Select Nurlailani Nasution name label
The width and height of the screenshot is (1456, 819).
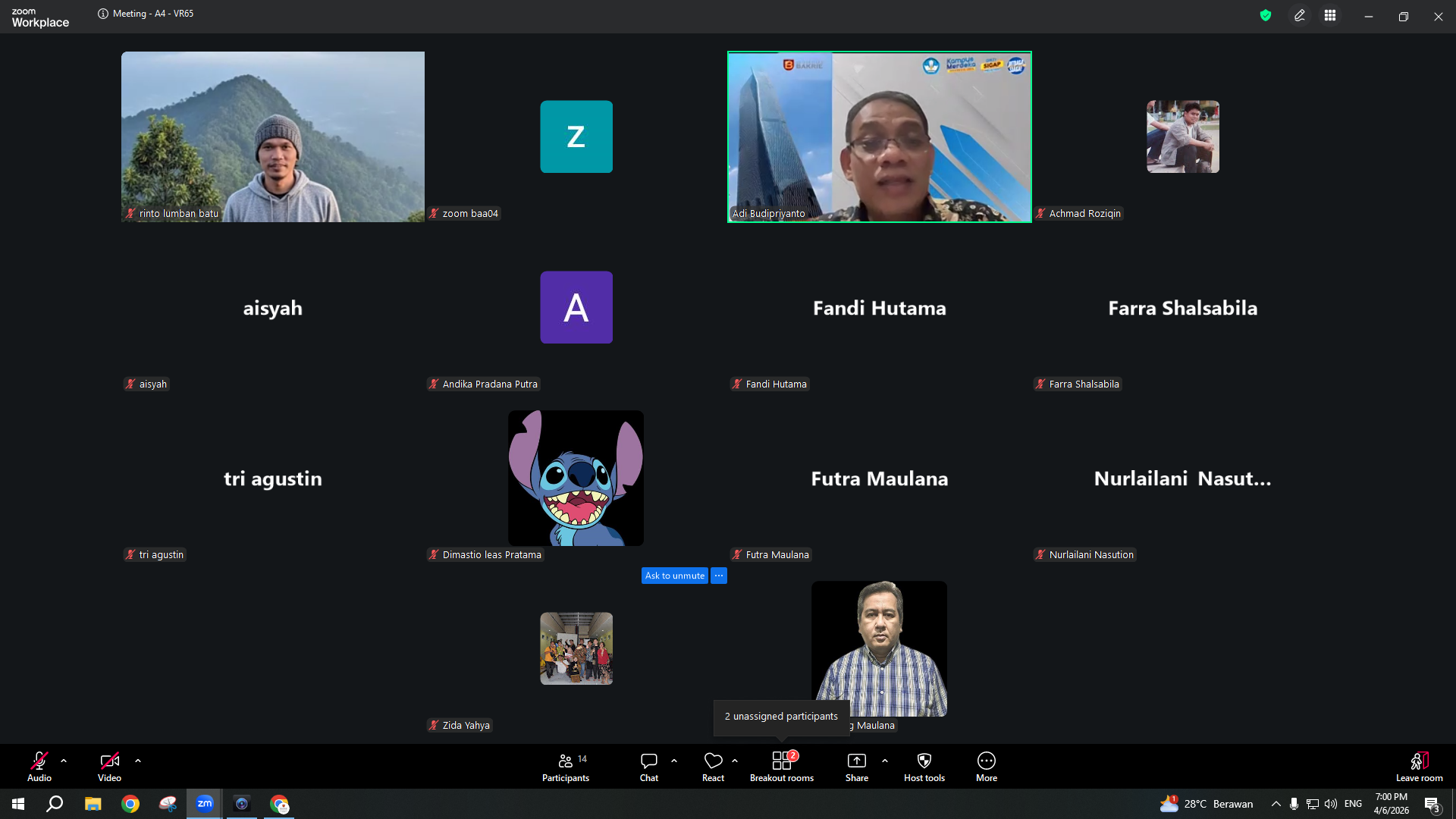coord(1085,555)
